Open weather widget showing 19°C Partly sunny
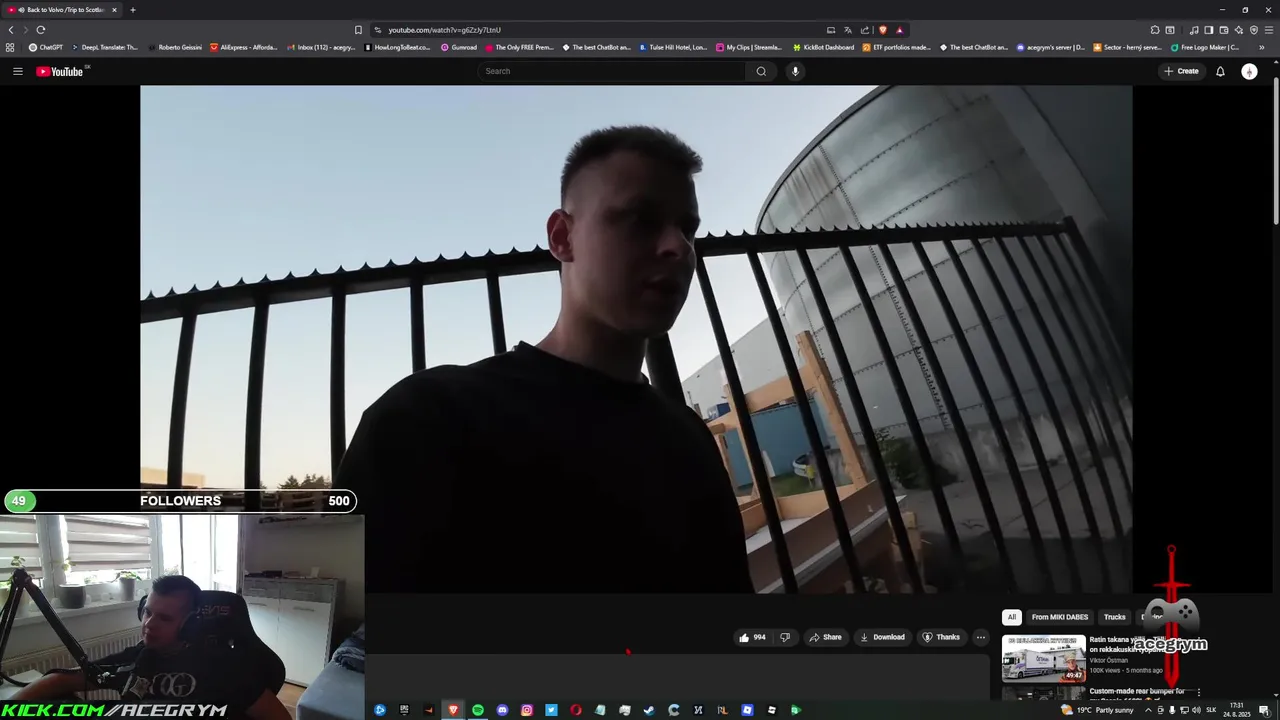This screenshot has width=1280, height=720. point(1097,710)
